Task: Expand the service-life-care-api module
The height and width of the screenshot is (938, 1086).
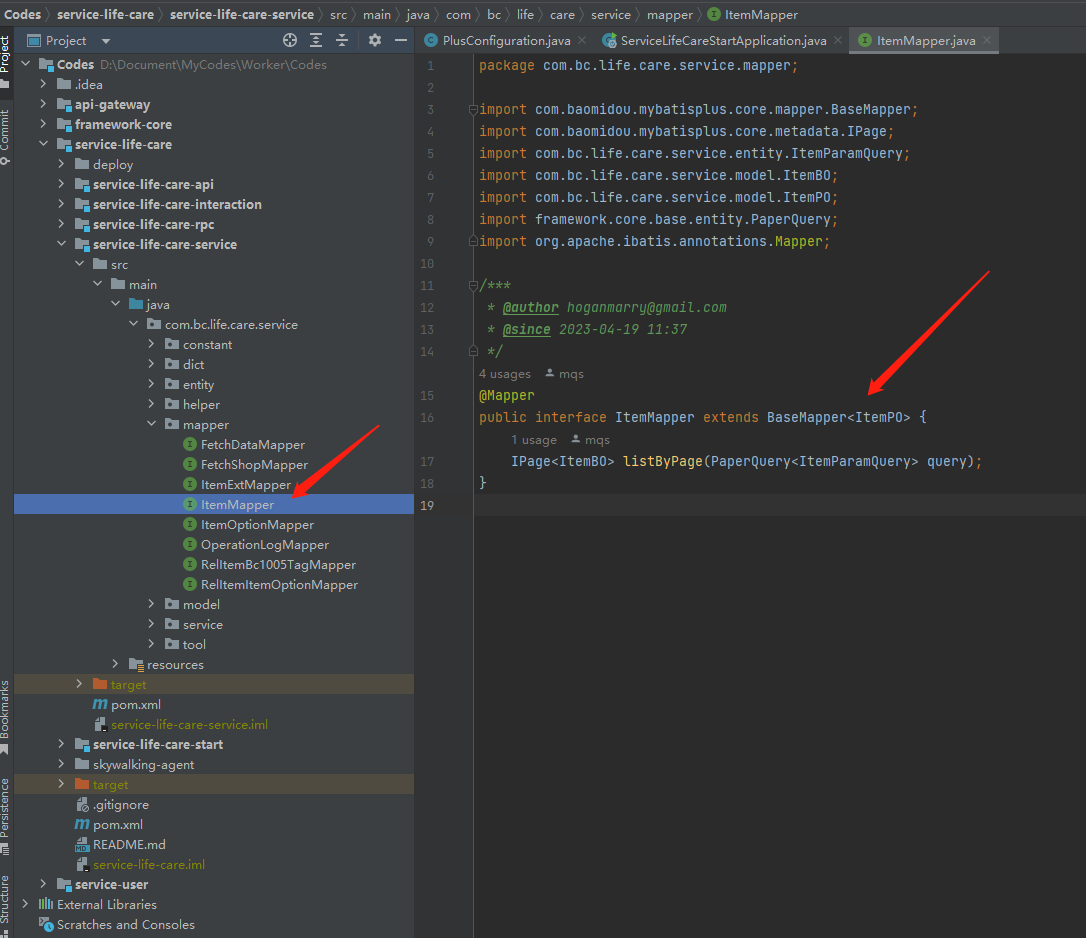Action: click(x=62, y=184)
